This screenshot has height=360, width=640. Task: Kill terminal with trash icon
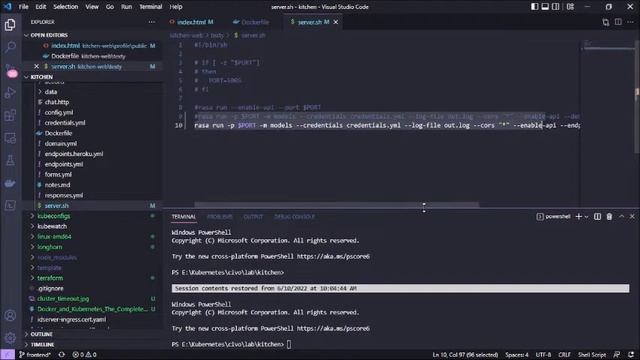609,217
